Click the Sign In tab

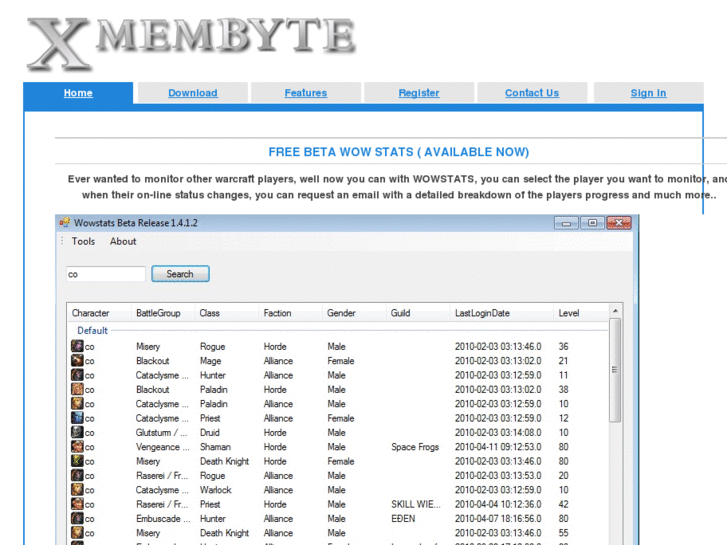tap(648, 93)
